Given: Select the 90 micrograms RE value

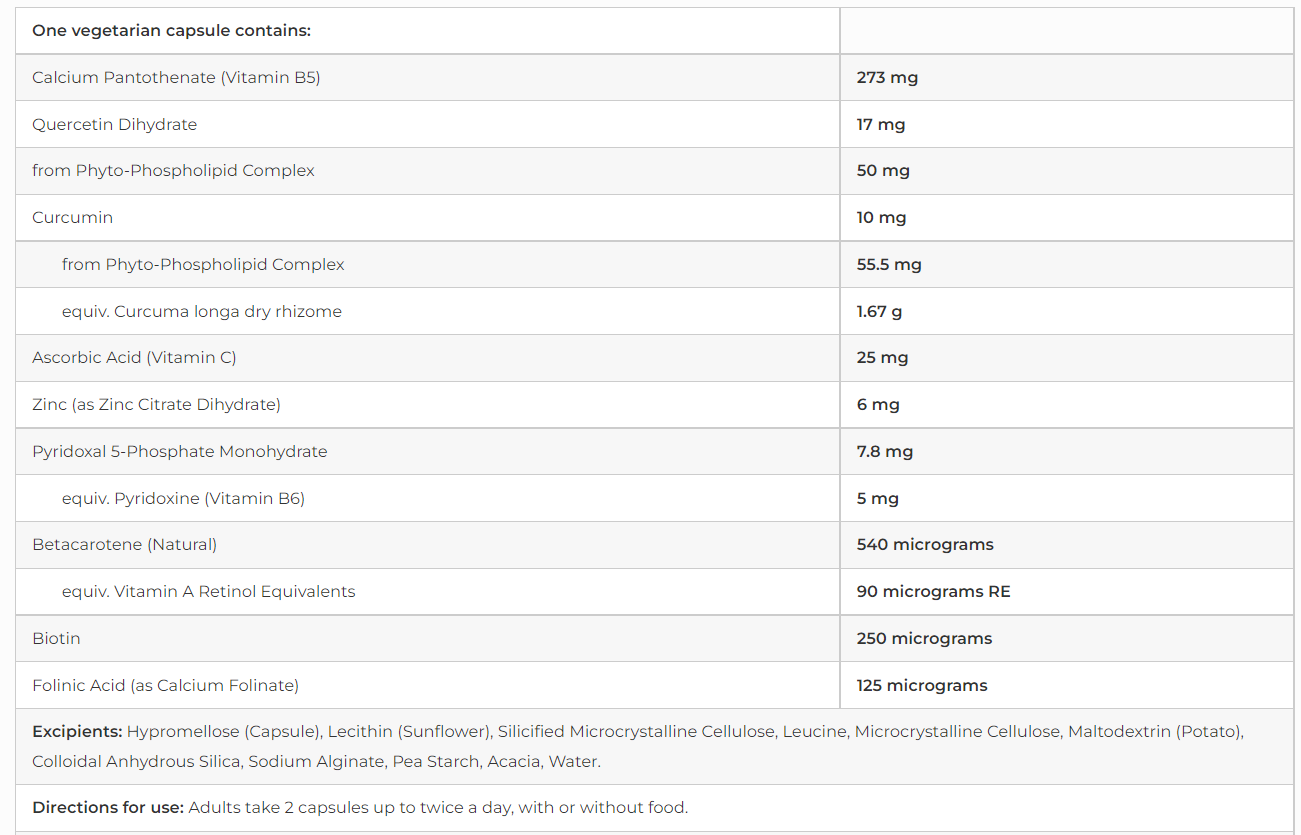Looking at the screenshot, I should click(933, 591).
